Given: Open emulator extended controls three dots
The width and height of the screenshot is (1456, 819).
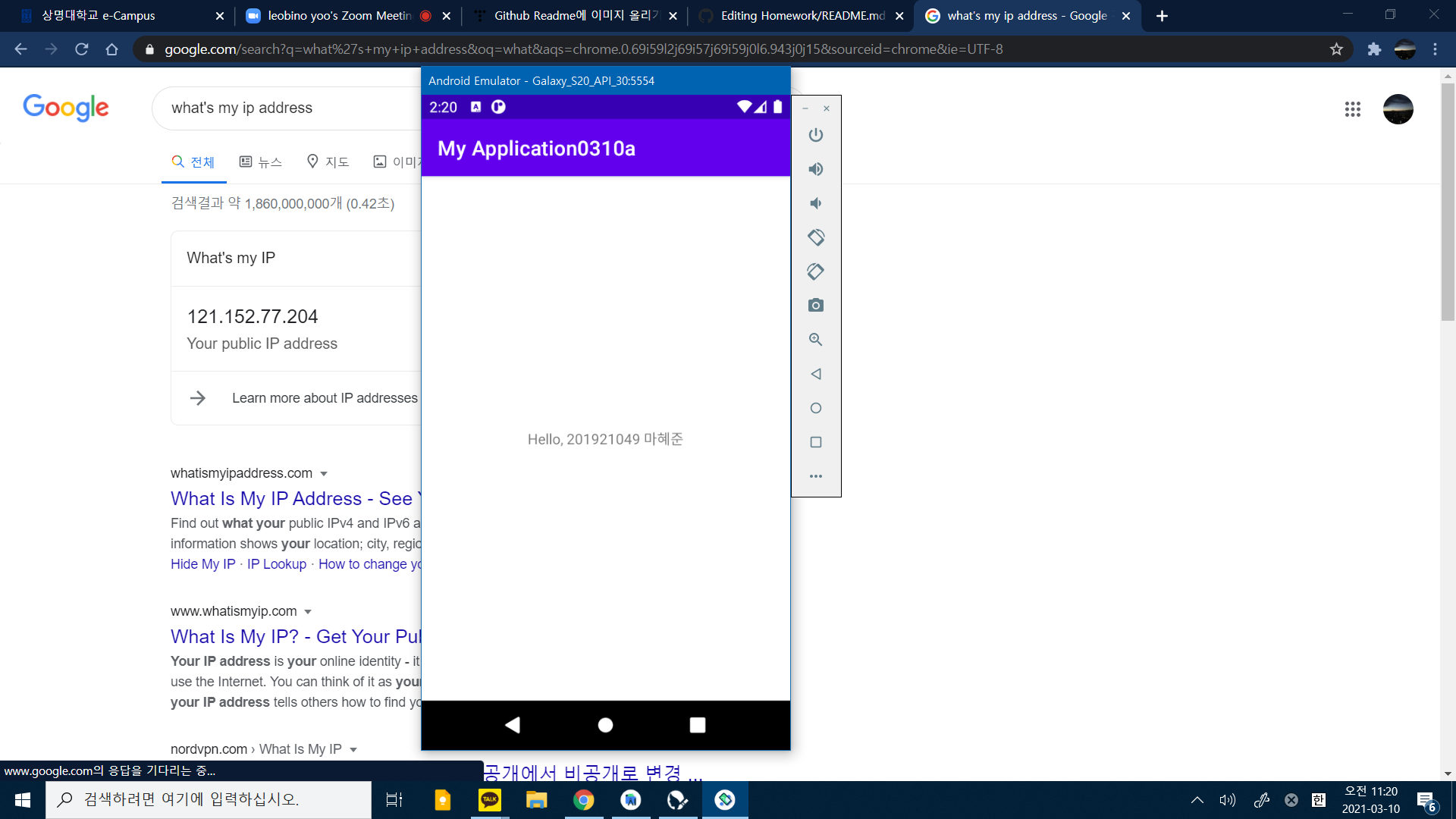Looking at the screenshot, I should 816,476.
